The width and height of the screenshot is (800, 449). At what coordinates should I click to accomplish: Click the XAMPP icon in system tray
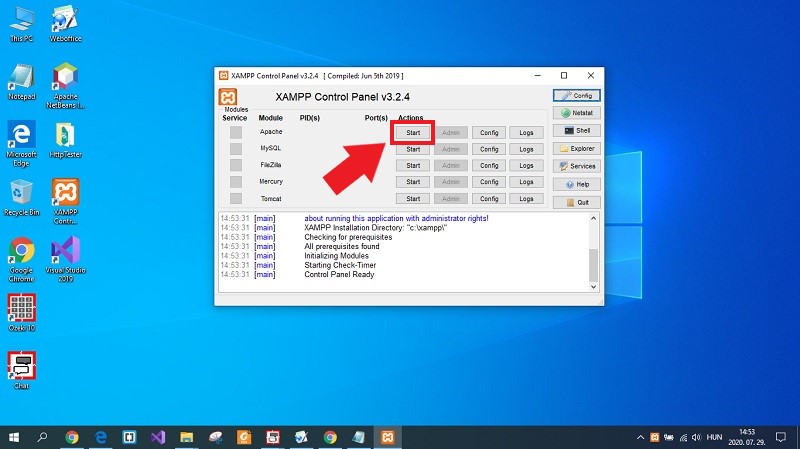pos(655,437)
